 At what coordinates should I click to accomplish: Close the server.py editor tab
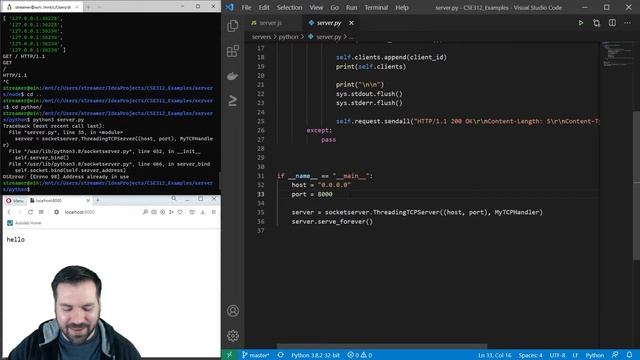point(351,23)
